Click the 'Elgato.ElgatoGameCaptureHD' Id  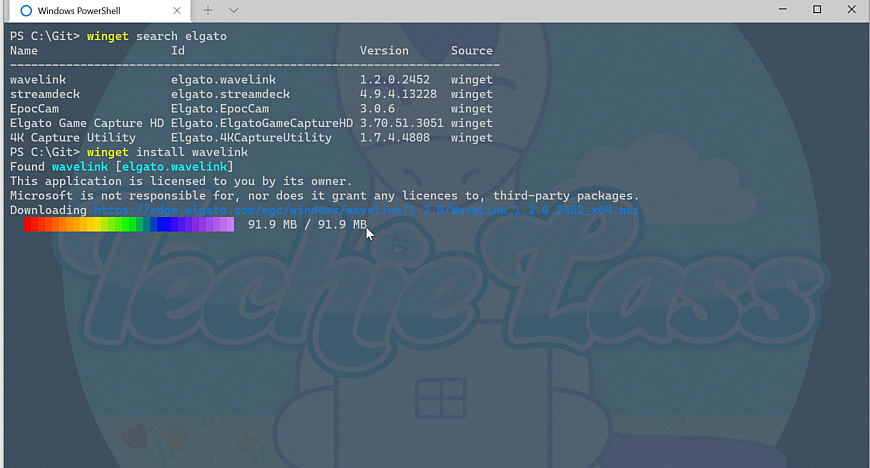point(261,123)
